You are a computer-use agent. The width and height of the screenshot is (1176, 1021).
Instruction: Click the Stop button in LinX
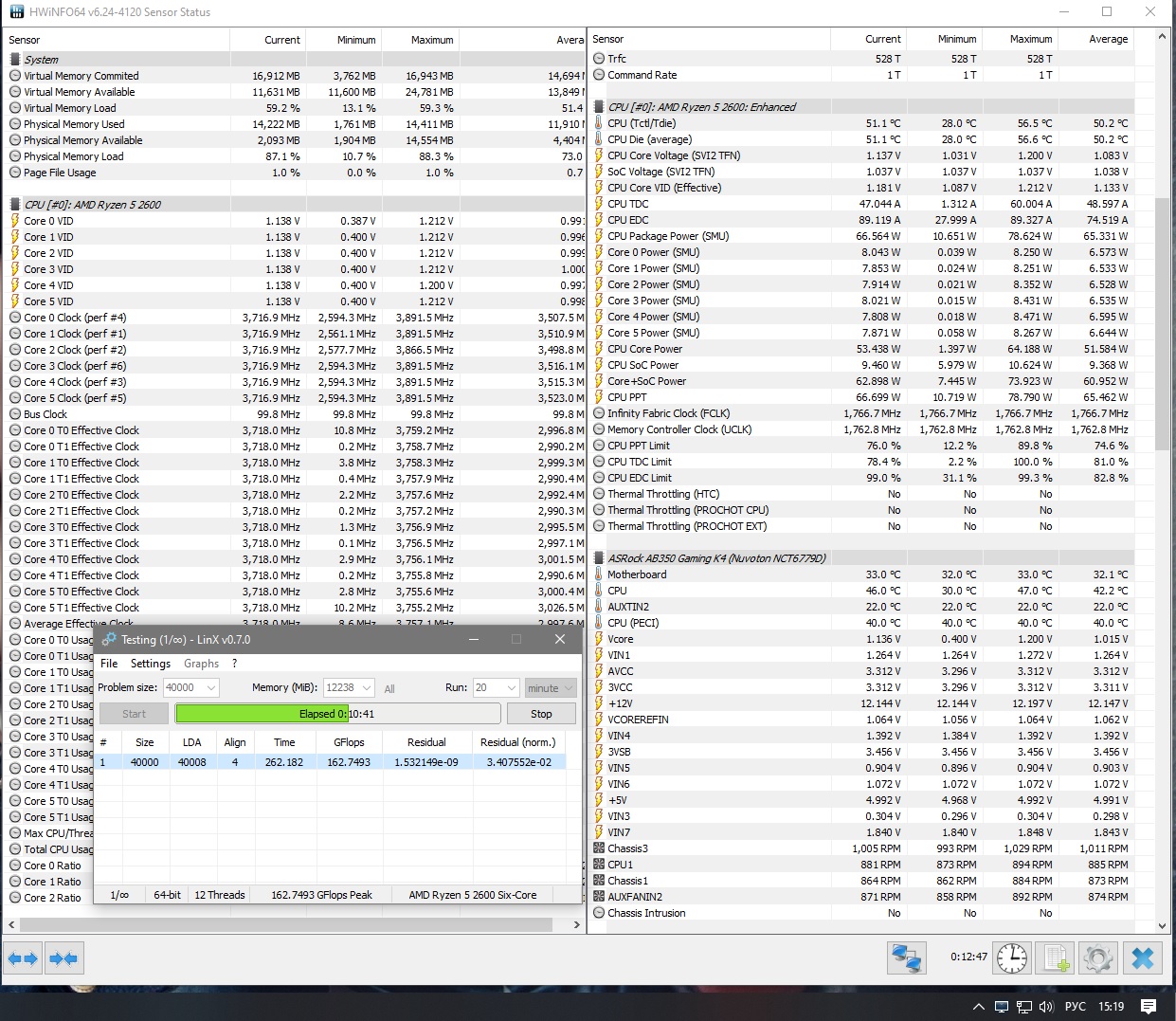541,714
